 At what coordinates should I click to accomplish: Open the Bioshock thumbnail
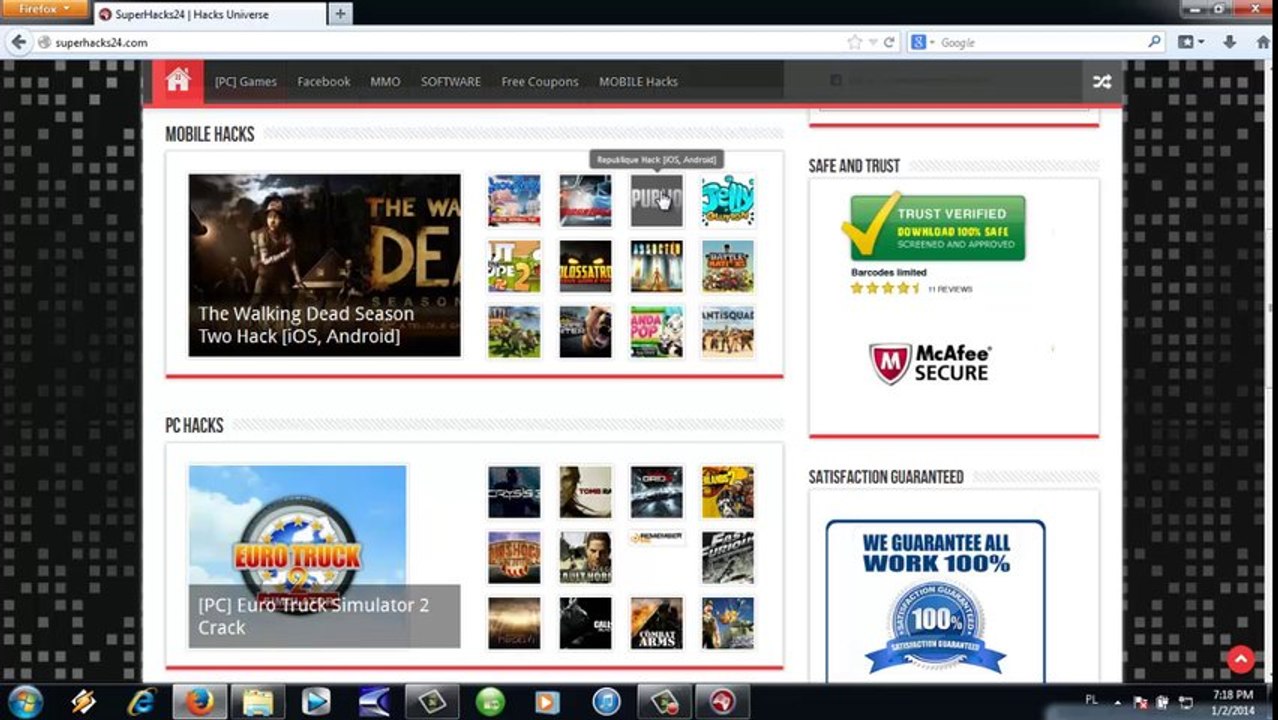point(514,557)
